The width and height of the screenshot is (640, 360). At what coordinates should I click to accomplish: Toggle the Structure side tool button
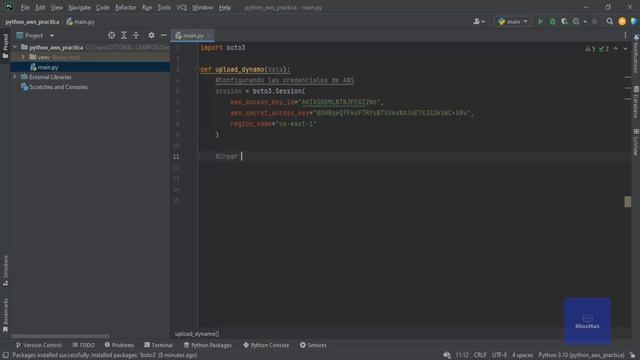5,270
